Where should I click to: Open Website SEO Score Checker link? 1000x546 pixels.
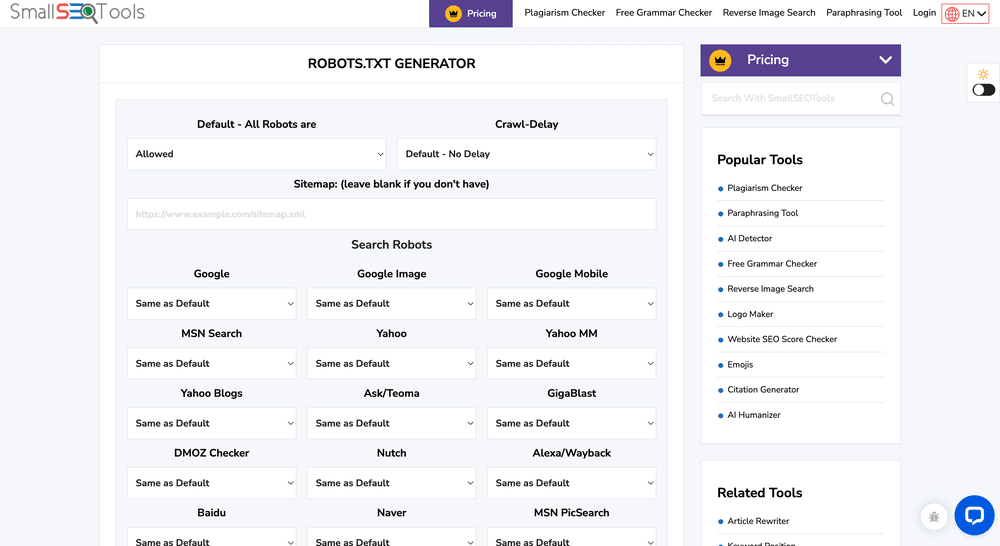click(x=782, y=339)
